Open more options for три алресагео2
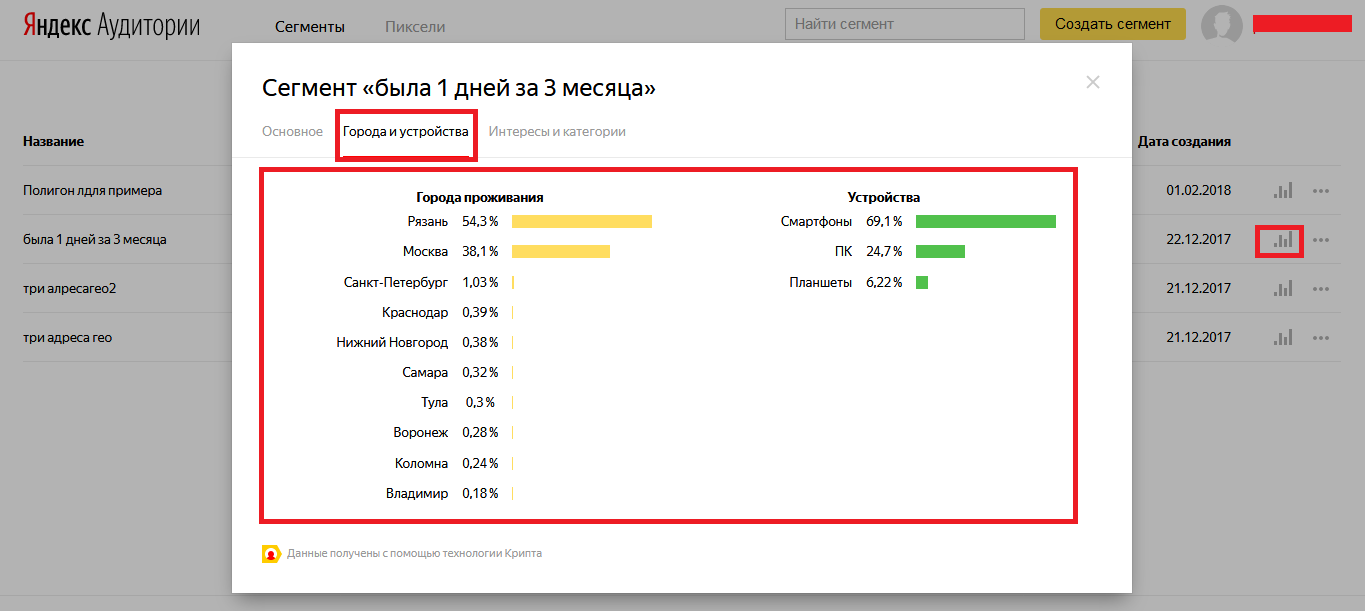The height and width of the screenshot is (611, 1365). (x=1322, y=289)
